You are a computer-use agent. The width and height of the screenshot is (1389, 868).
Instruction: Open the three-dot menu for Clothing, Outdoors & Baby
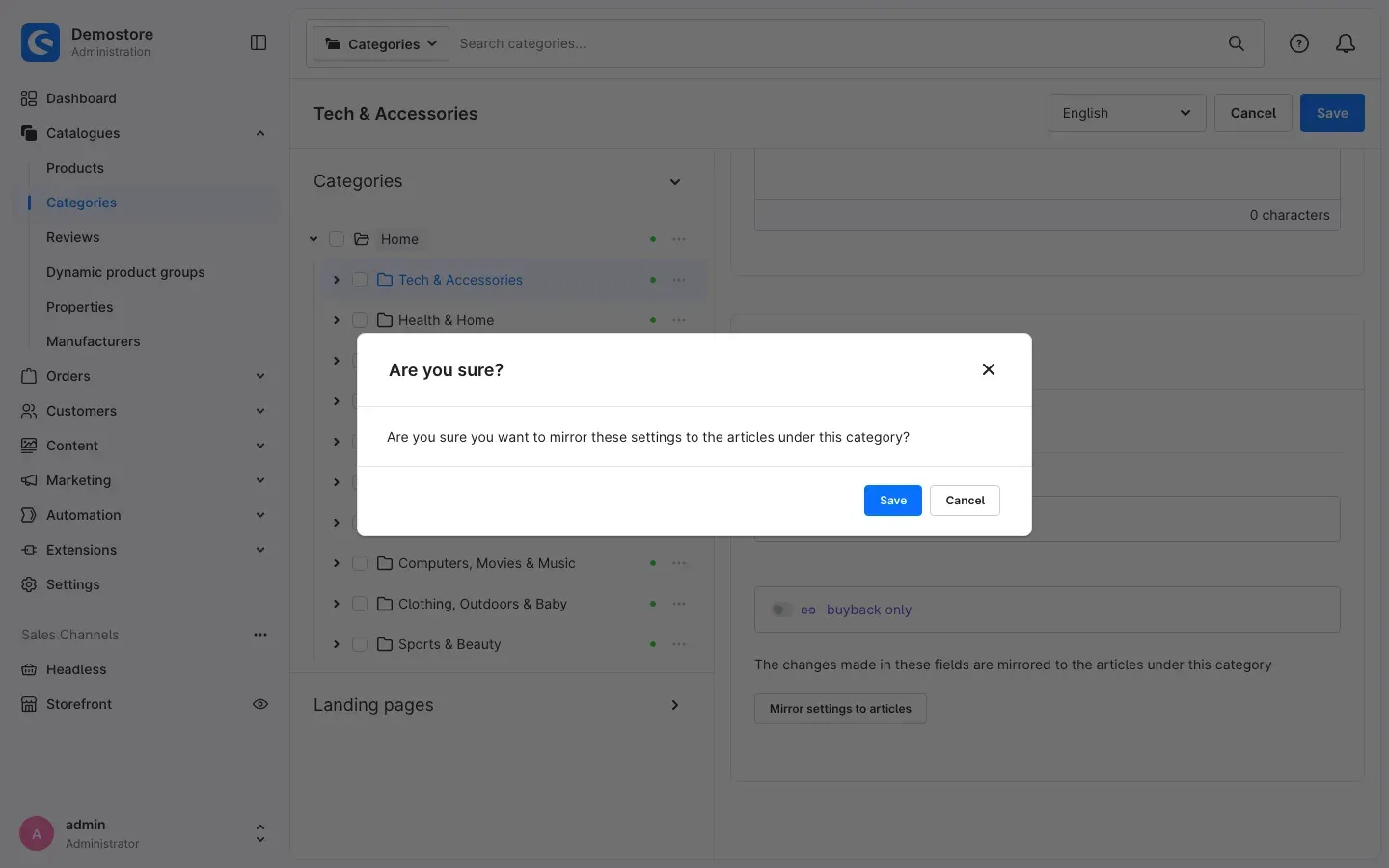point(679,604)
